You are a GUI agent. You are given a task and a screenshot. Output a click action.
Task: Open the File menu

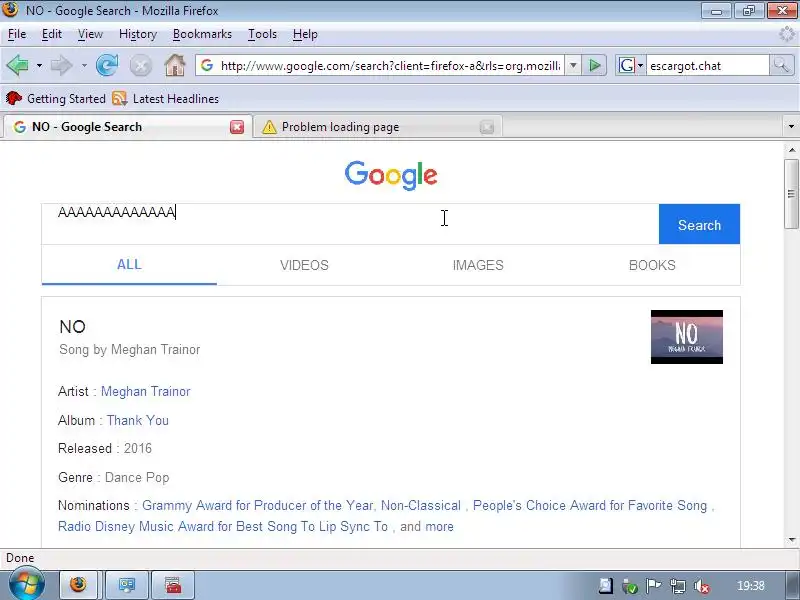click(17, 34)
